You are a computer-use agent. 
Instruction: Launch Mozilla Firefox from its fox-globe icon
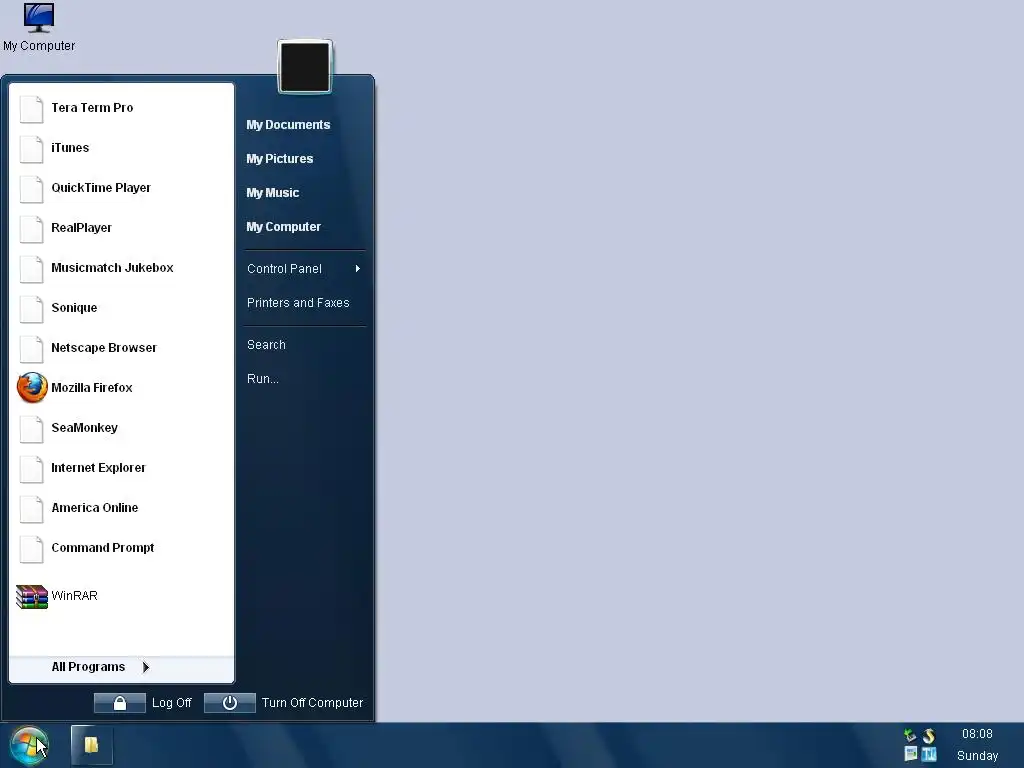click(32, 388)
